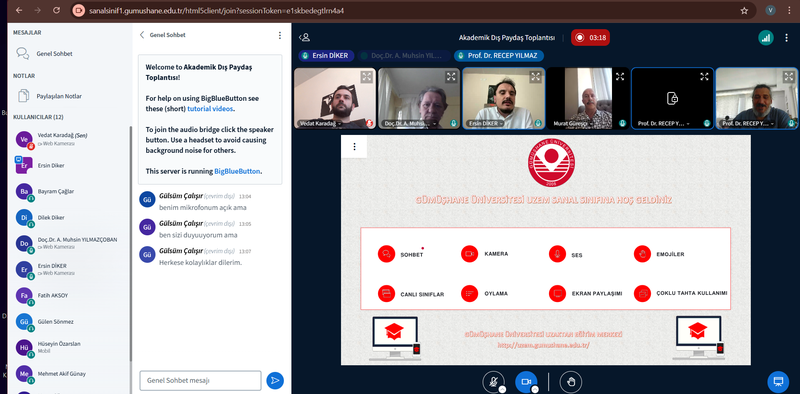This screenshot has width=800, height=394.
Task: Follow the BigBlueButton link
Action: click(237, 171)
